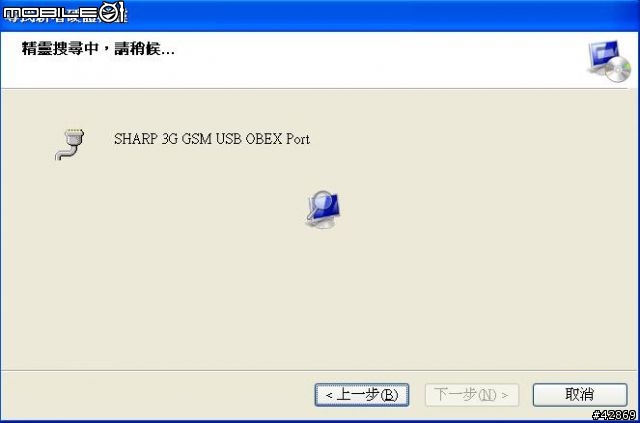This screenshot has height=423, width=640.
Task: Click the blue window title bar
Action: click(320, 16)
